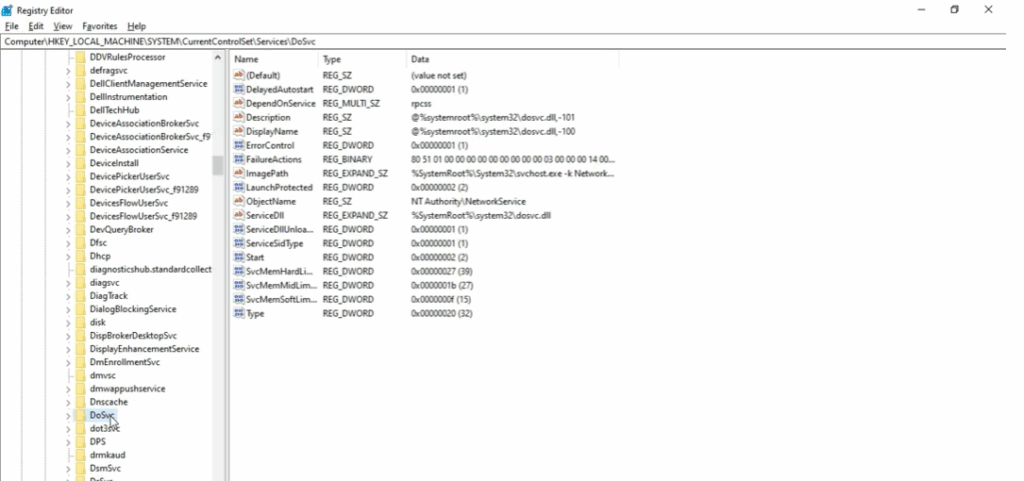Click the SvcMemHardLi... DWORD icon
Viewport: 1024px width, 481px height.
[238, 271]
